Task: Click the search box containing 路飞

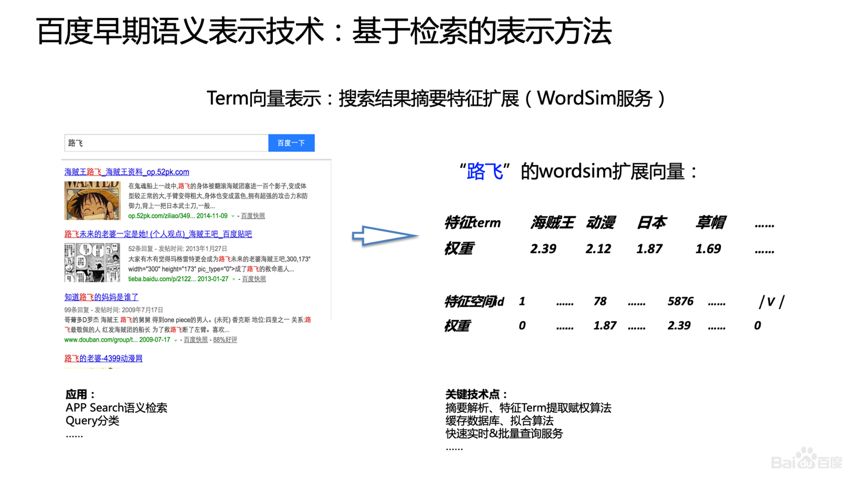Action: (x=166, y=143)
